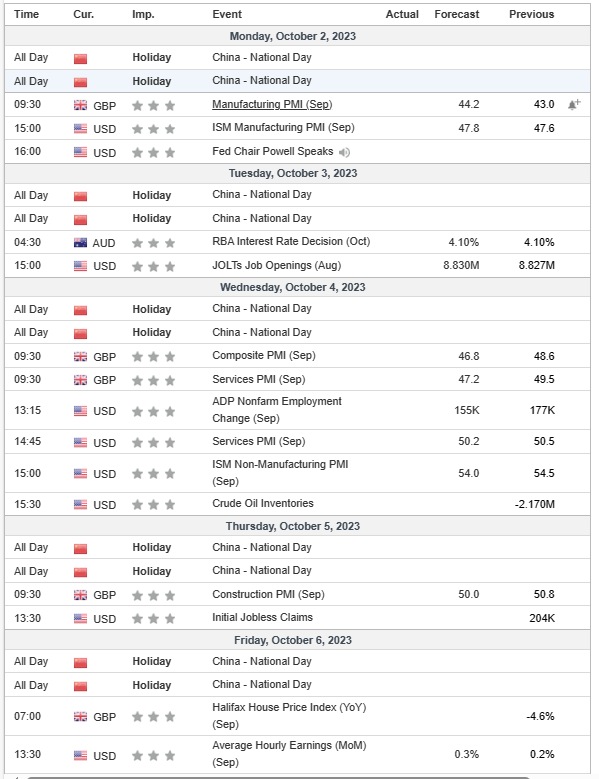Click the US flag on ISM Manufacturing PMI row
Image resolution: width=599 pixels, height=779 pixels.
point(80,129)
